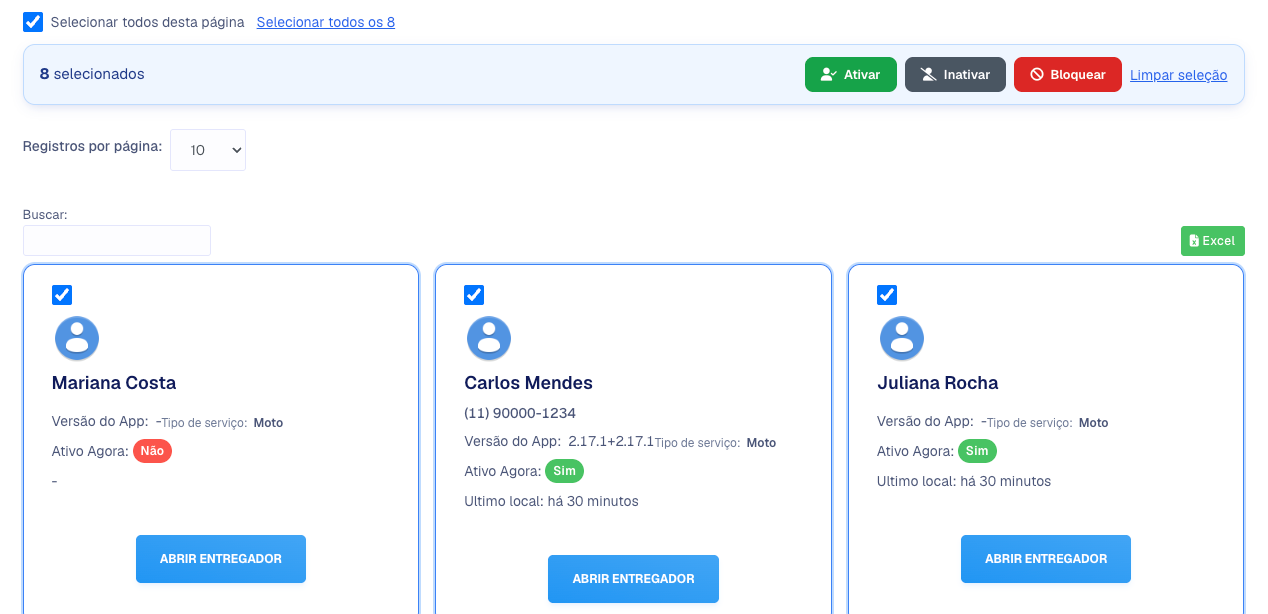Select the name 'Carlos Mendes'

[x=529, y=383]
